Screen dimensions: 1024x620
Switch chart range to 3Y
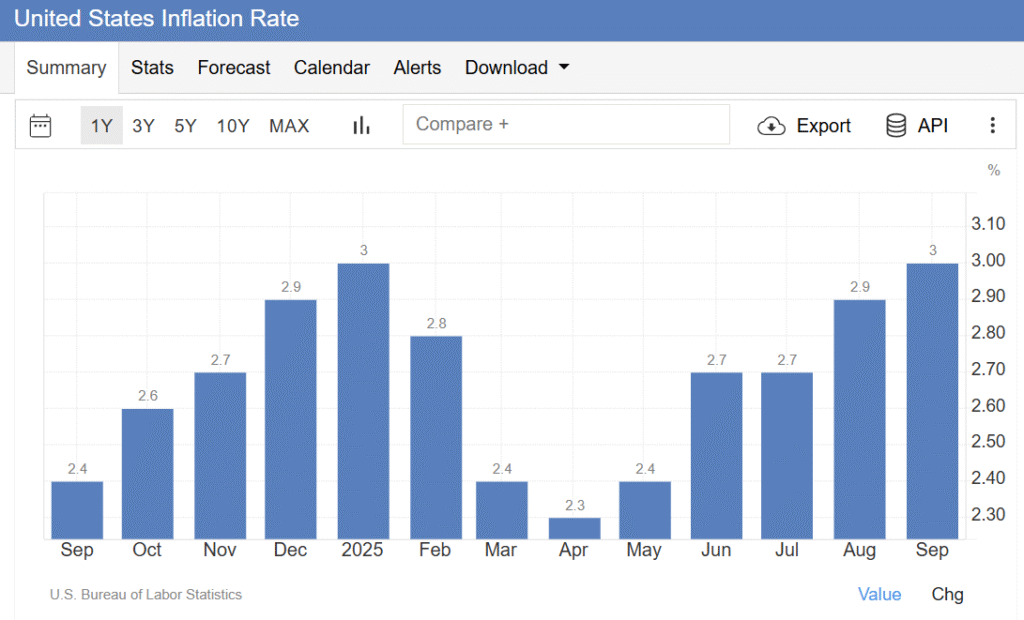(143, 126)
